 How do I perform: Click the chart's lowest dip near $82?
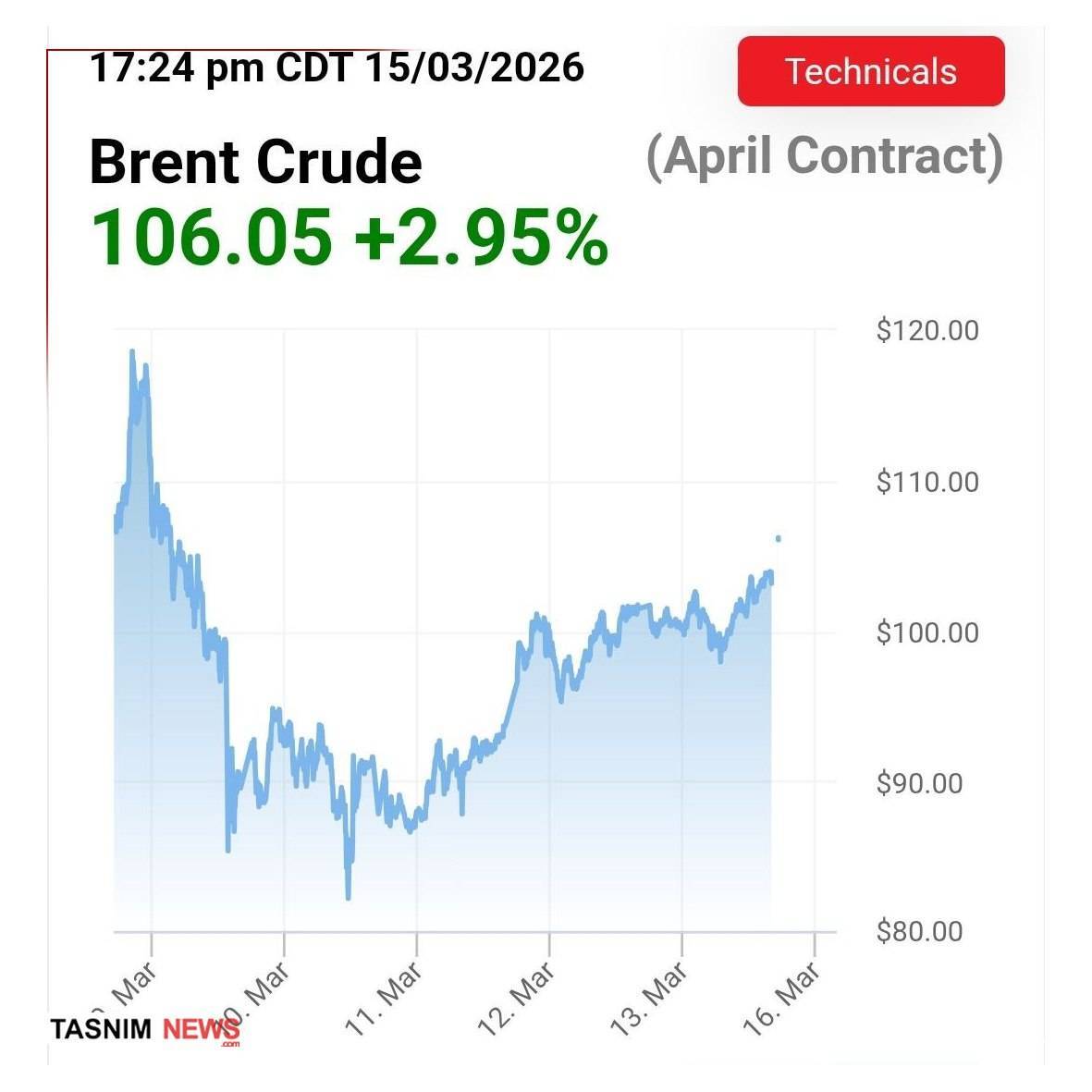(348, 896)
